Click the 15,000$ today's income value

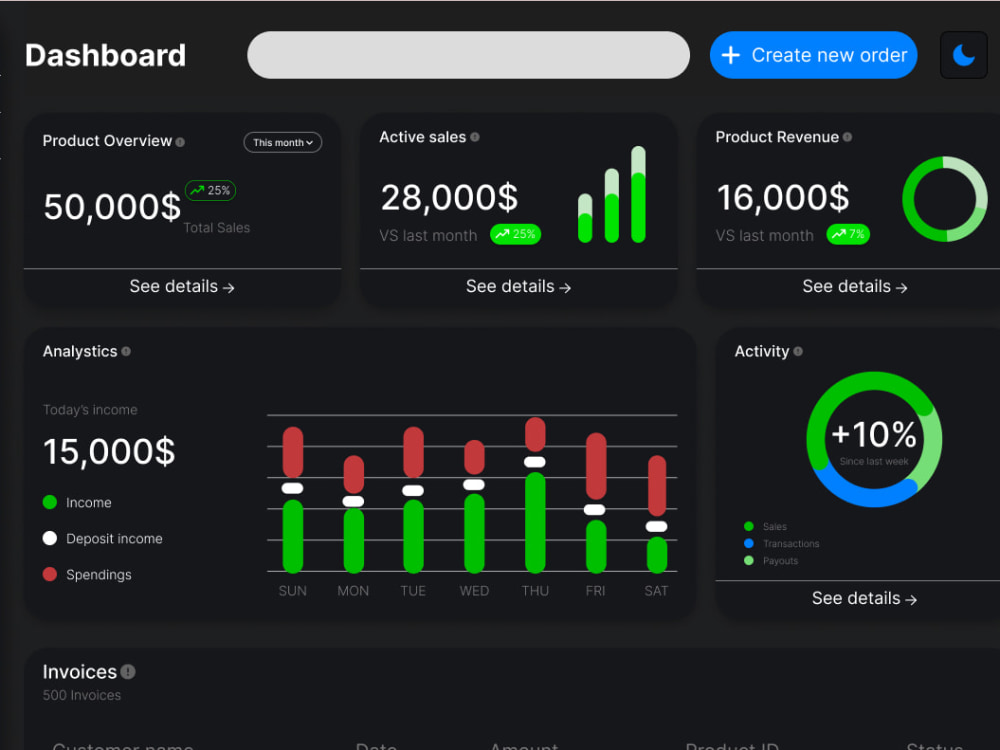[109, 452]
